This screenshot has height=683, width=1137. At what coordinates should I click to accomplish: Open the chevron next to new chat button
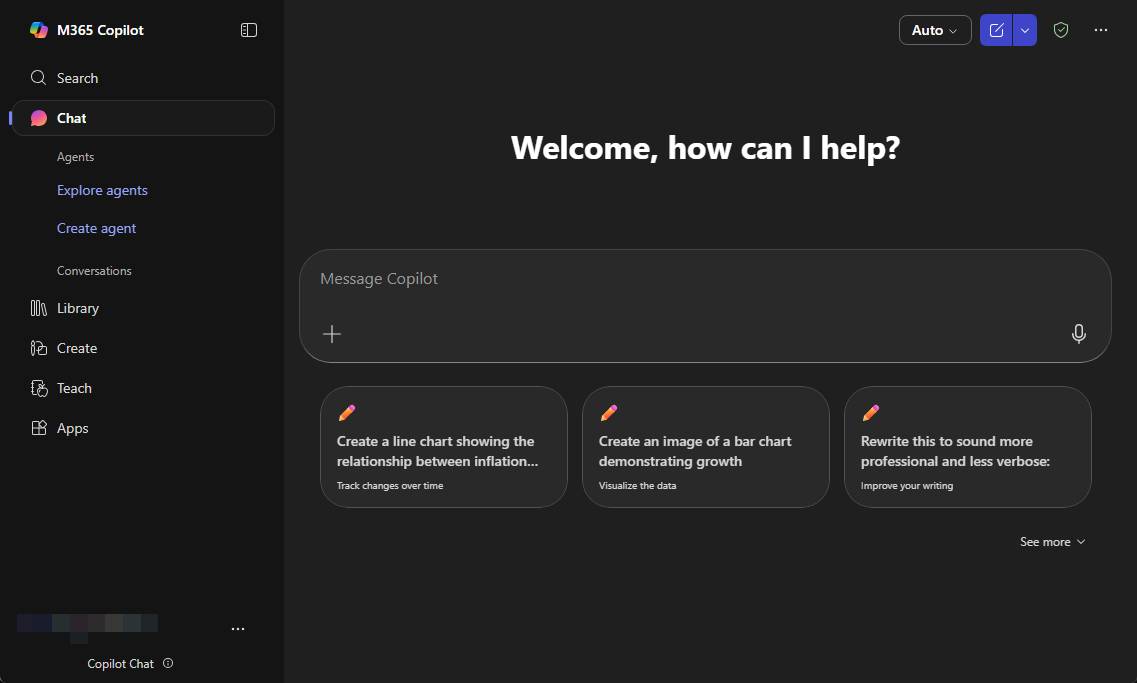click(1023, 30)
